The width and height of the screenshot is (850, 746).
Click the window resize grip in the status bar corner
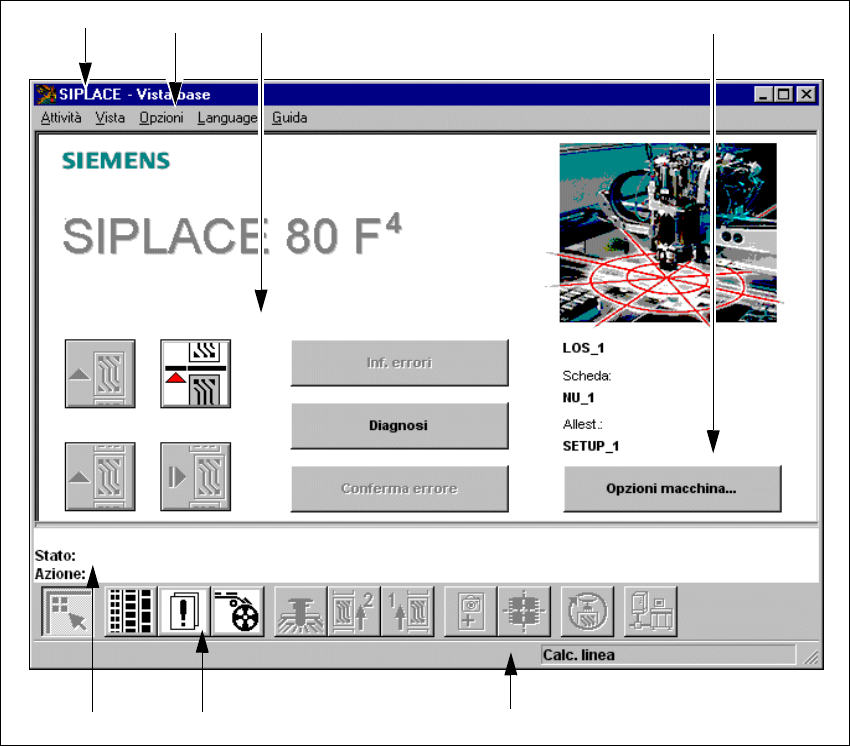coord(810,657)
